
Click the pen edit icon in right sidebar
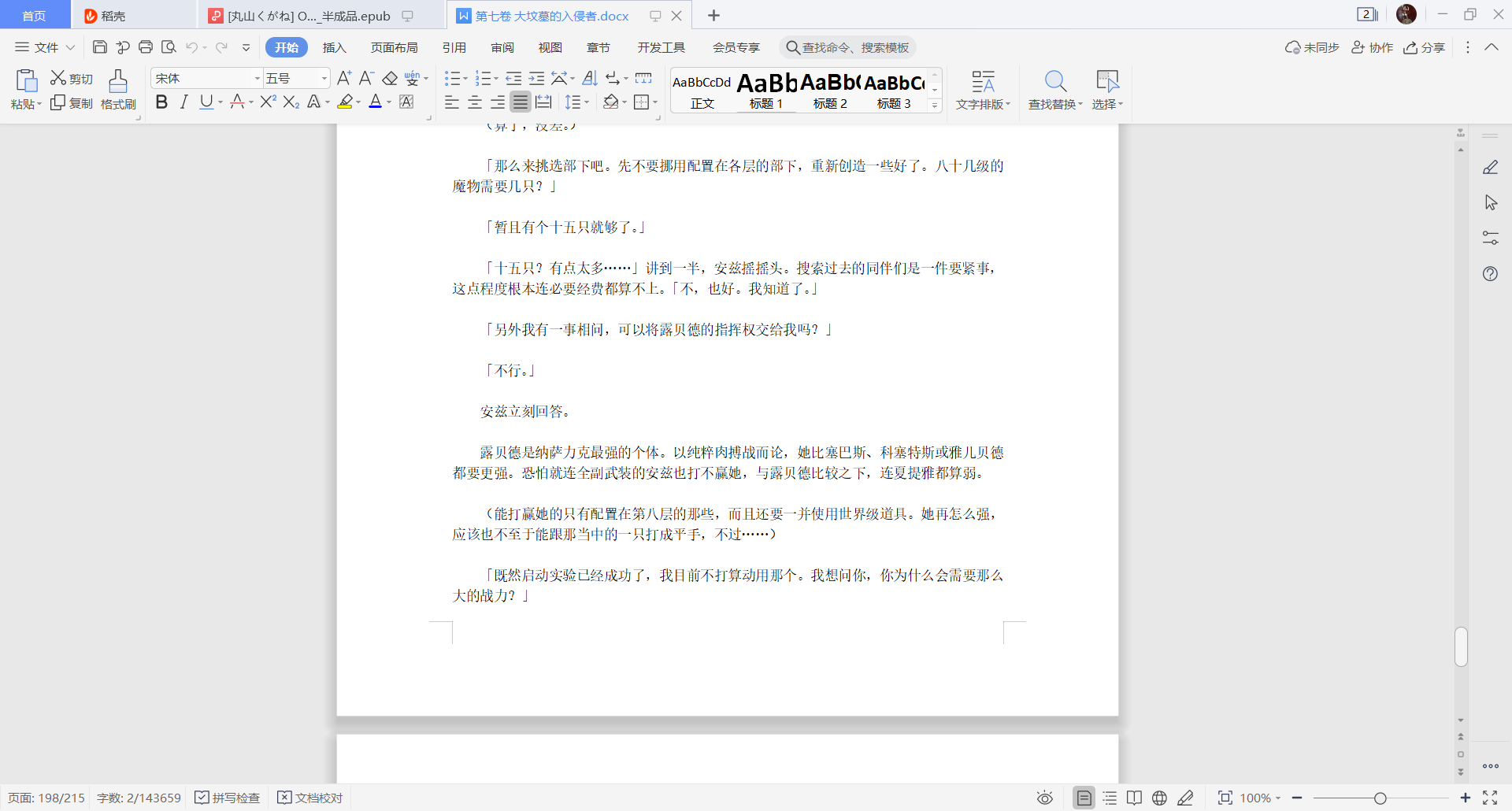(x=1490, y=167)
